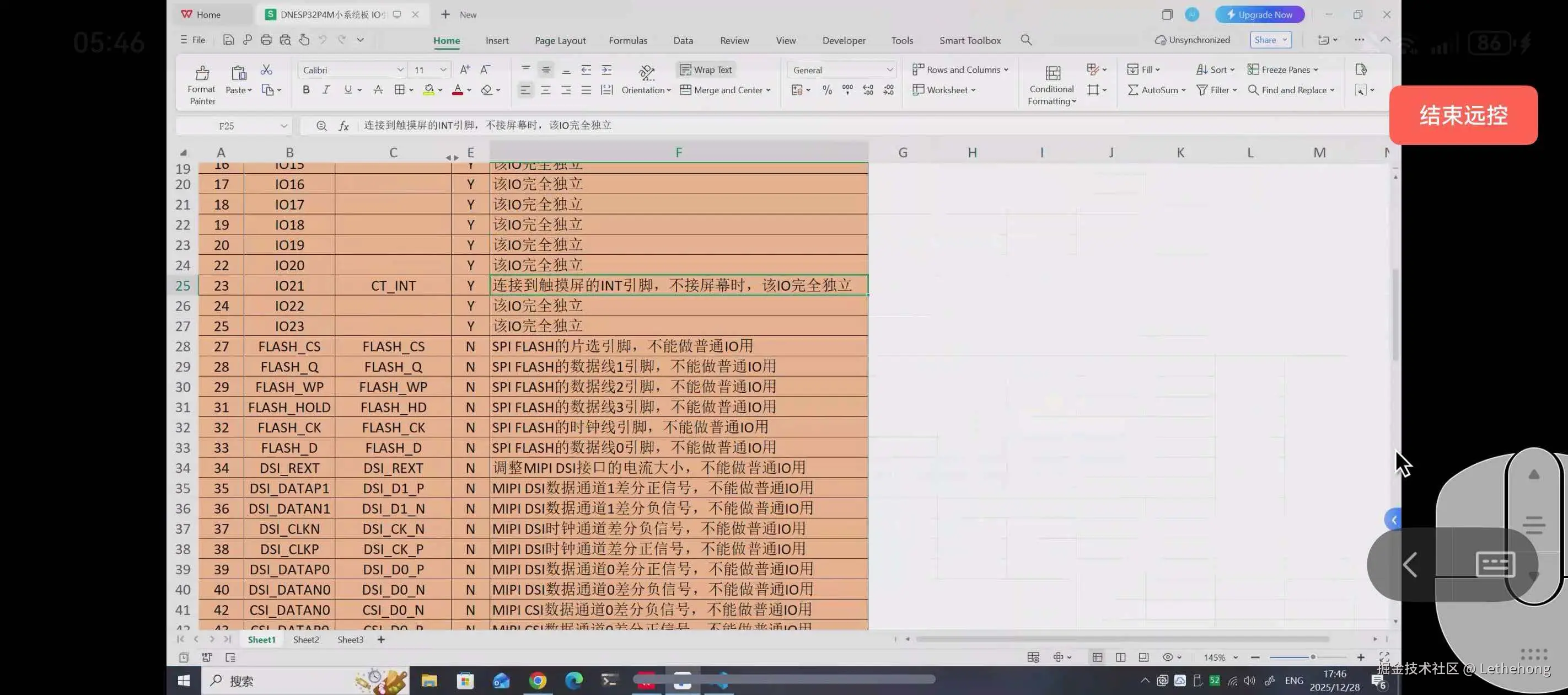
Task: Open Chrome from the Windows taskbar
Action: pos(537,680)
